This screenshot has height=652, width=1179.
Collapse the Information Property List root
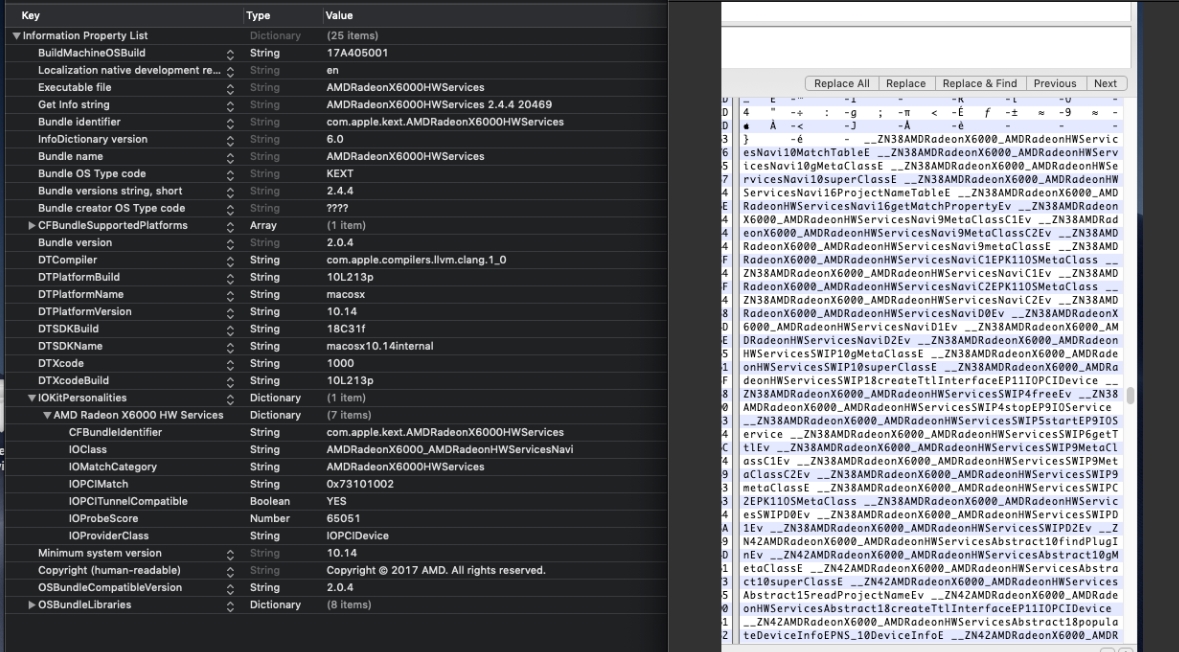(16, 36)
